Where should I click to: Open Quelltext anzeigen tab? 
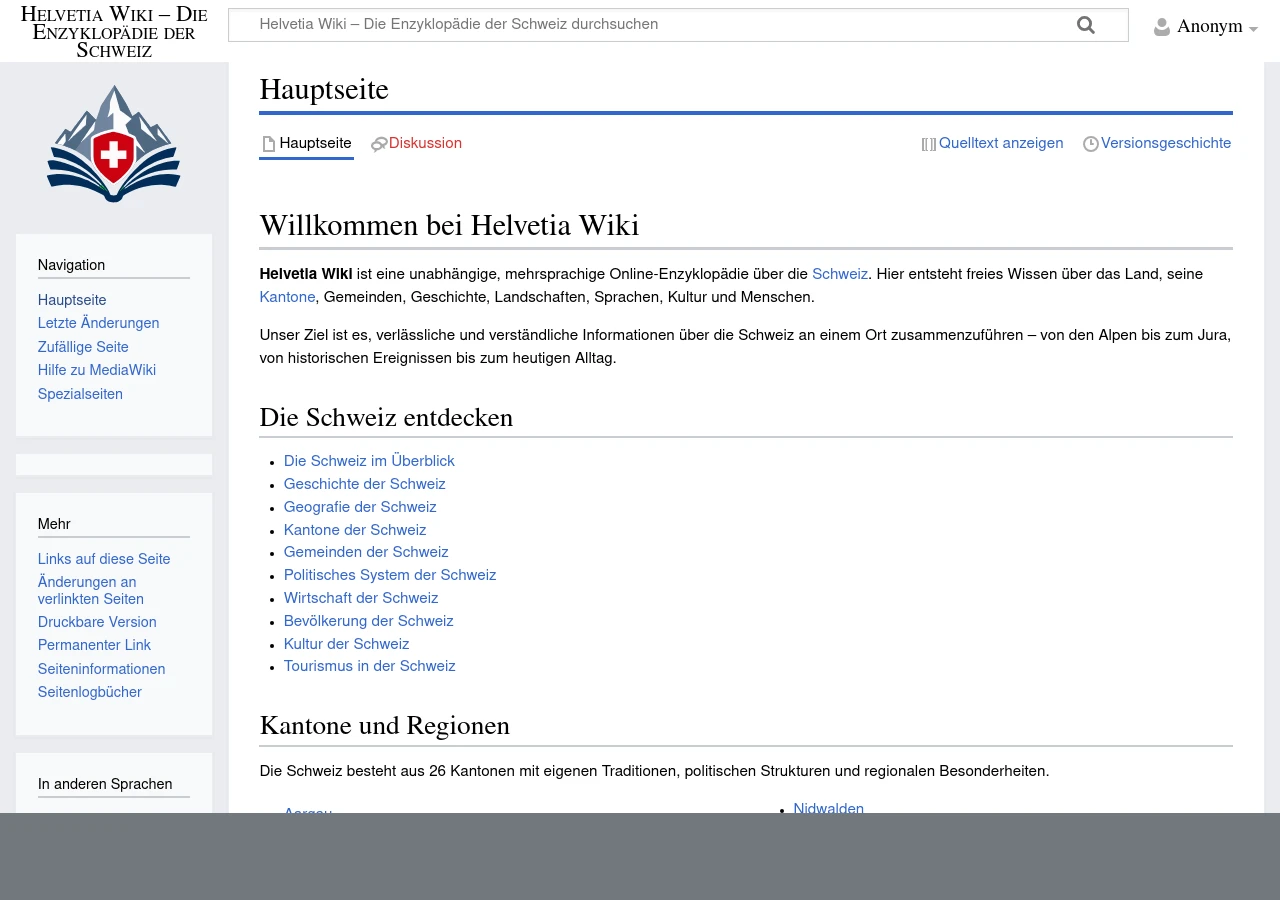pos(1001,144)
